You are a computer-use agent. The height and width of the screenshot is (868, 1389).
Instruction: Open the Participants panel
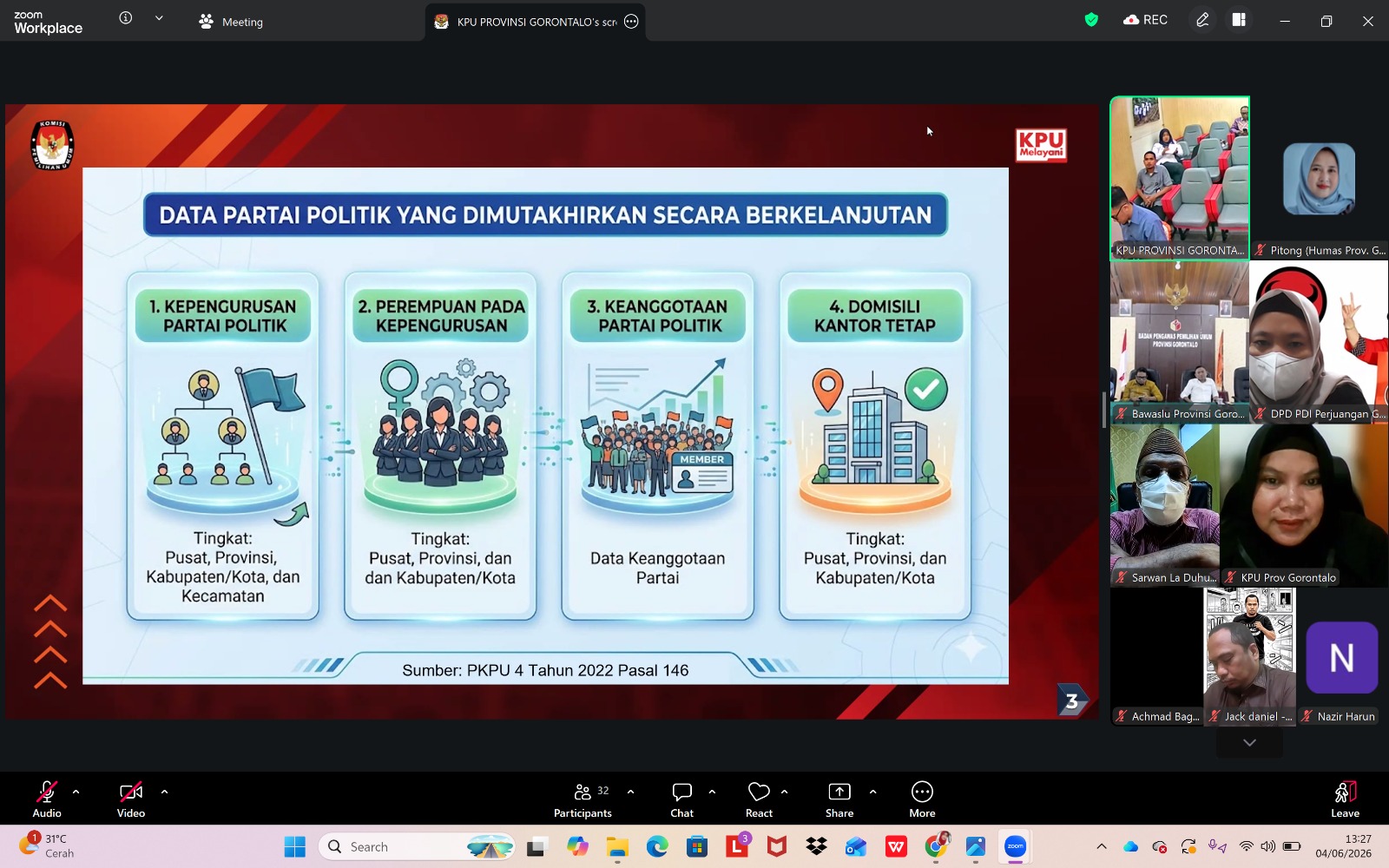point(583,799)
